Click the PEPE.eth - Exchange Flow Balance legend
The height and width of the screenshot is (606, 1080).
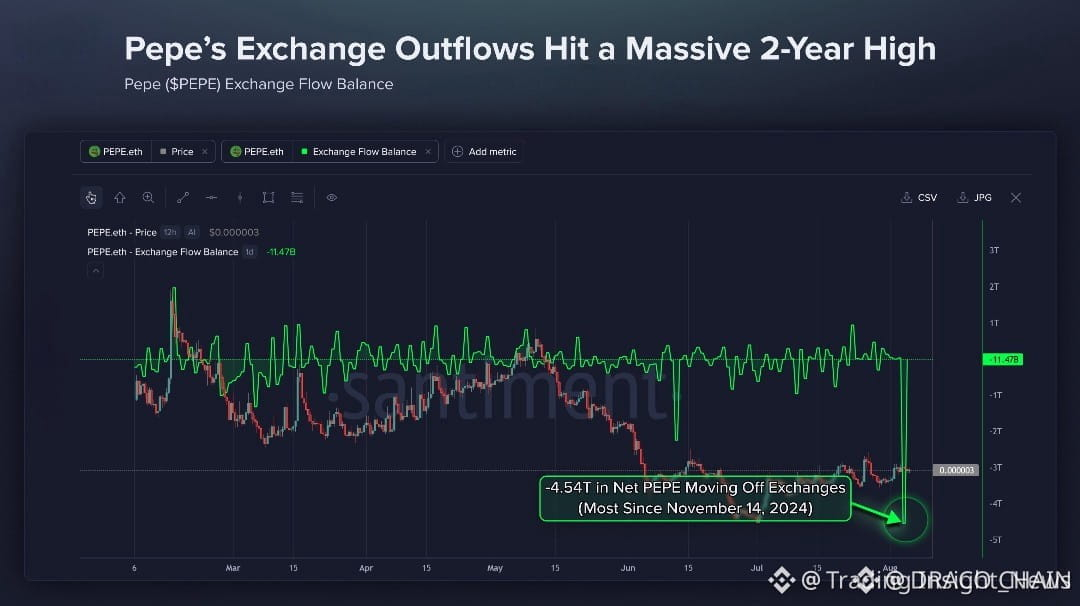point(163,252)
